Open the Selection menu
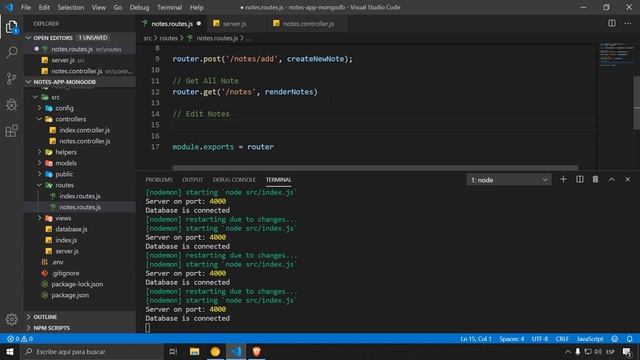 (x=71, y=7)
